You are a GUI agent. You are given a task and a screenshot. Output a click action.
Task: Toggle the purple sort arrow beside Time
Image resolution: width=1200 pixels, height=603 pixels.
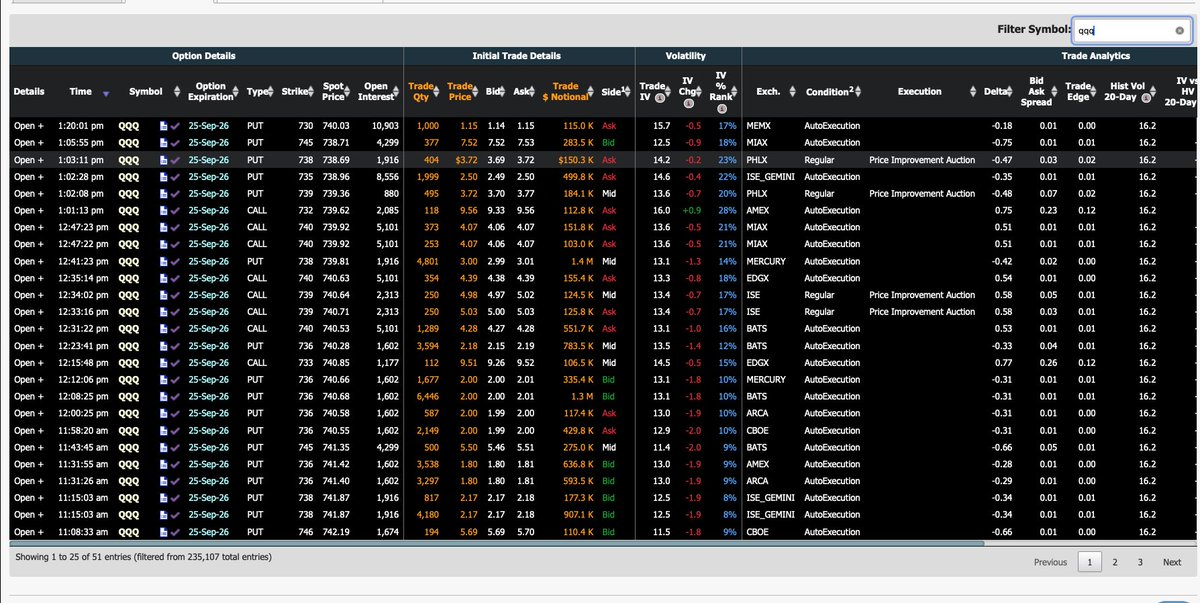tap(107, 93)
